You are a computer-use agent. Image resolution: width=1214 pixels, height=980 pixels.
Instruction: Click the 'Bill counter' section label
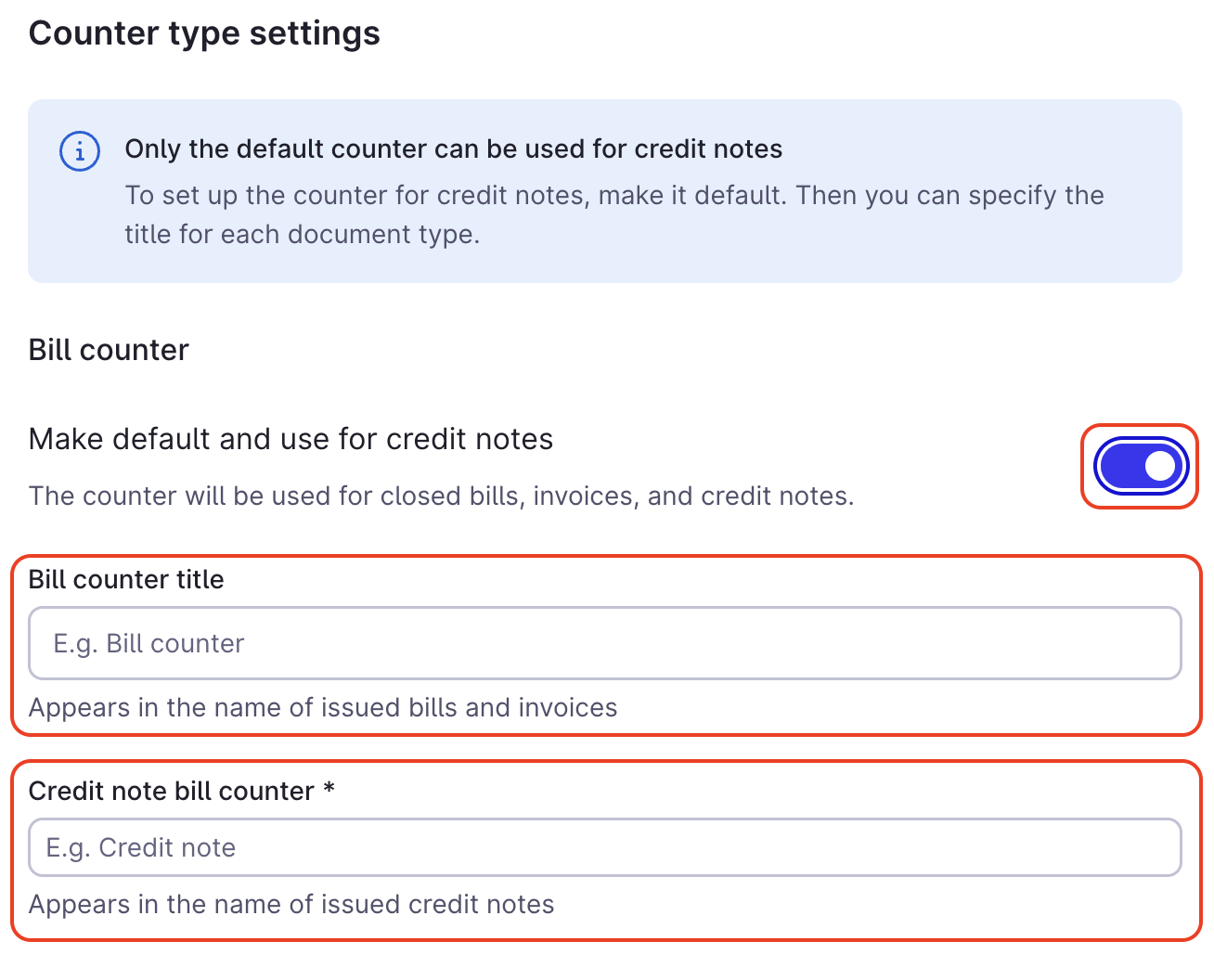click(x=108, y=350)
